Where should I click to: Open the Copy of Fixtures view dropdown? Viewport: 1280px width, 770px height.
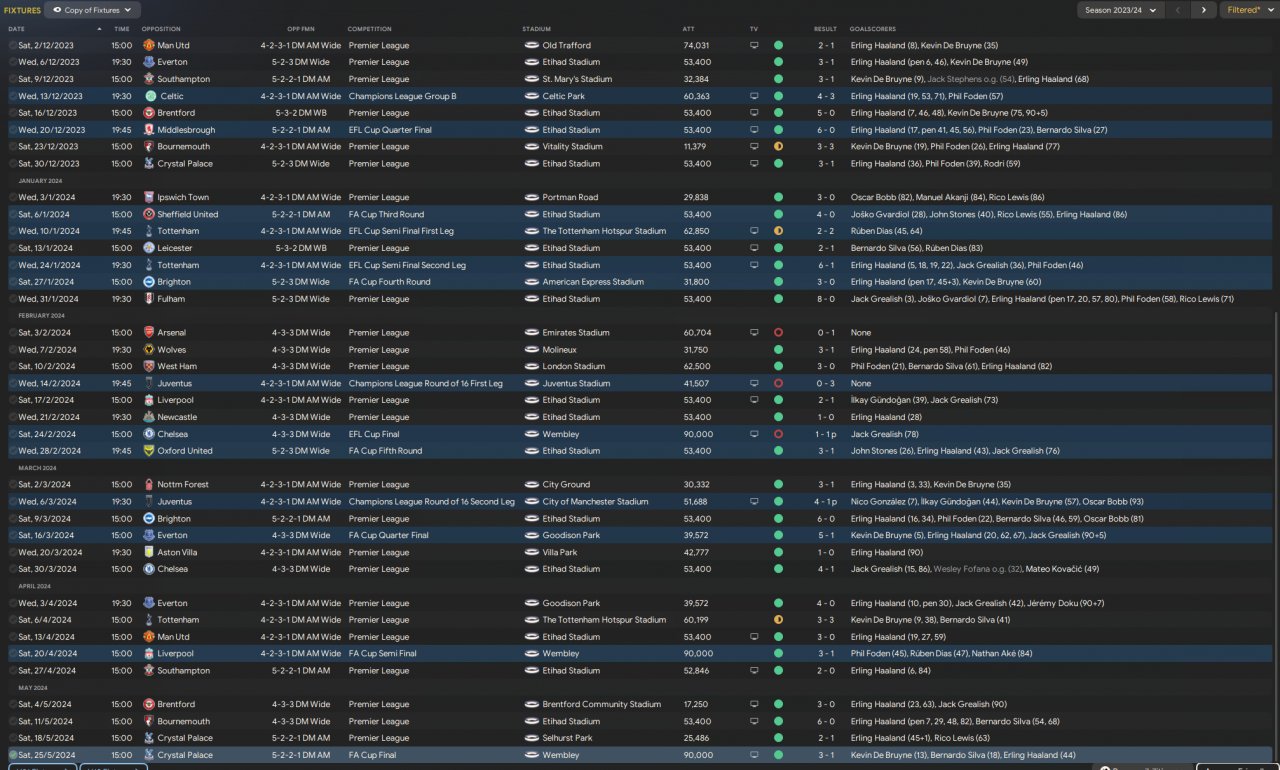pyautogui.click(x=91, y=10)
